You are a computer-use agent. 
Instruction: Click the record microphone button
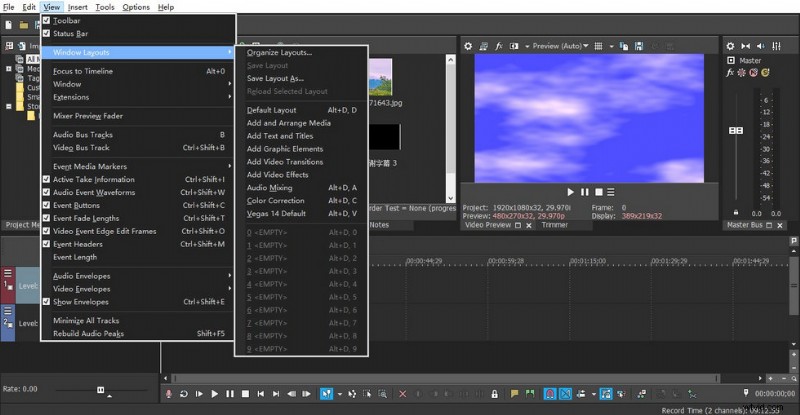coord(168,394)
